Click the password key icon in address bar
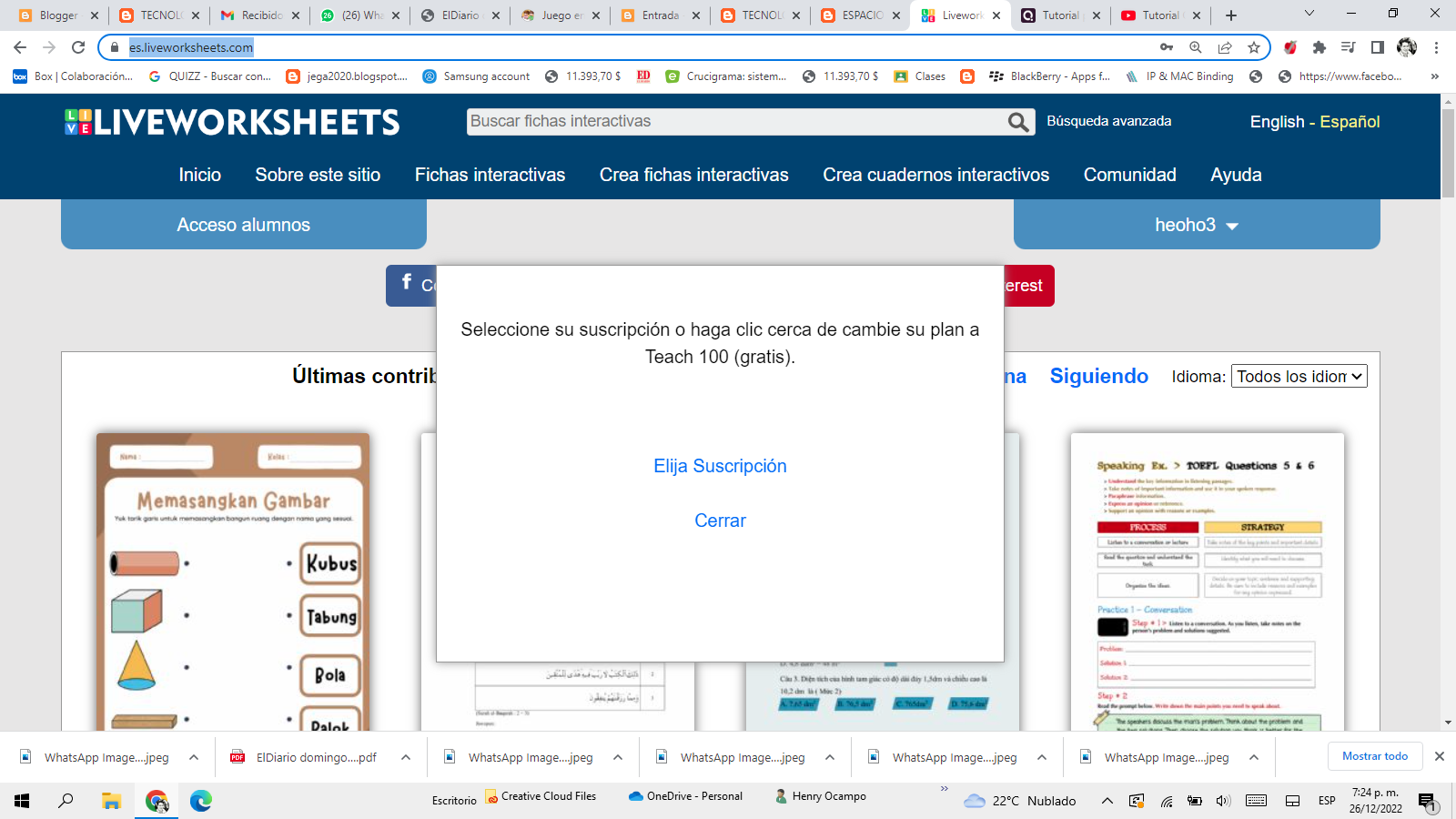Viewport: 1456px width, 819px height. [x=1167, y=47]
